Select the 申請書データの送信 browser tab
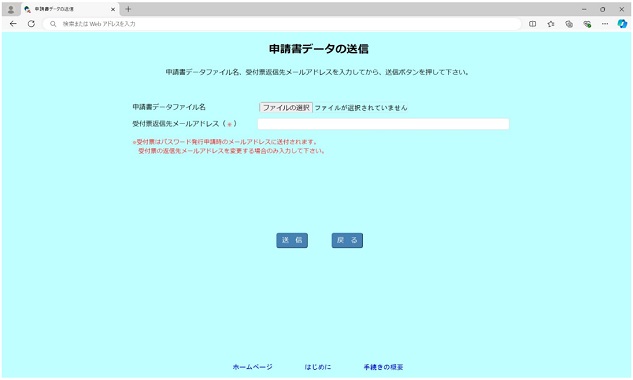This screenshot has width=633, height=380. [70, 9]
